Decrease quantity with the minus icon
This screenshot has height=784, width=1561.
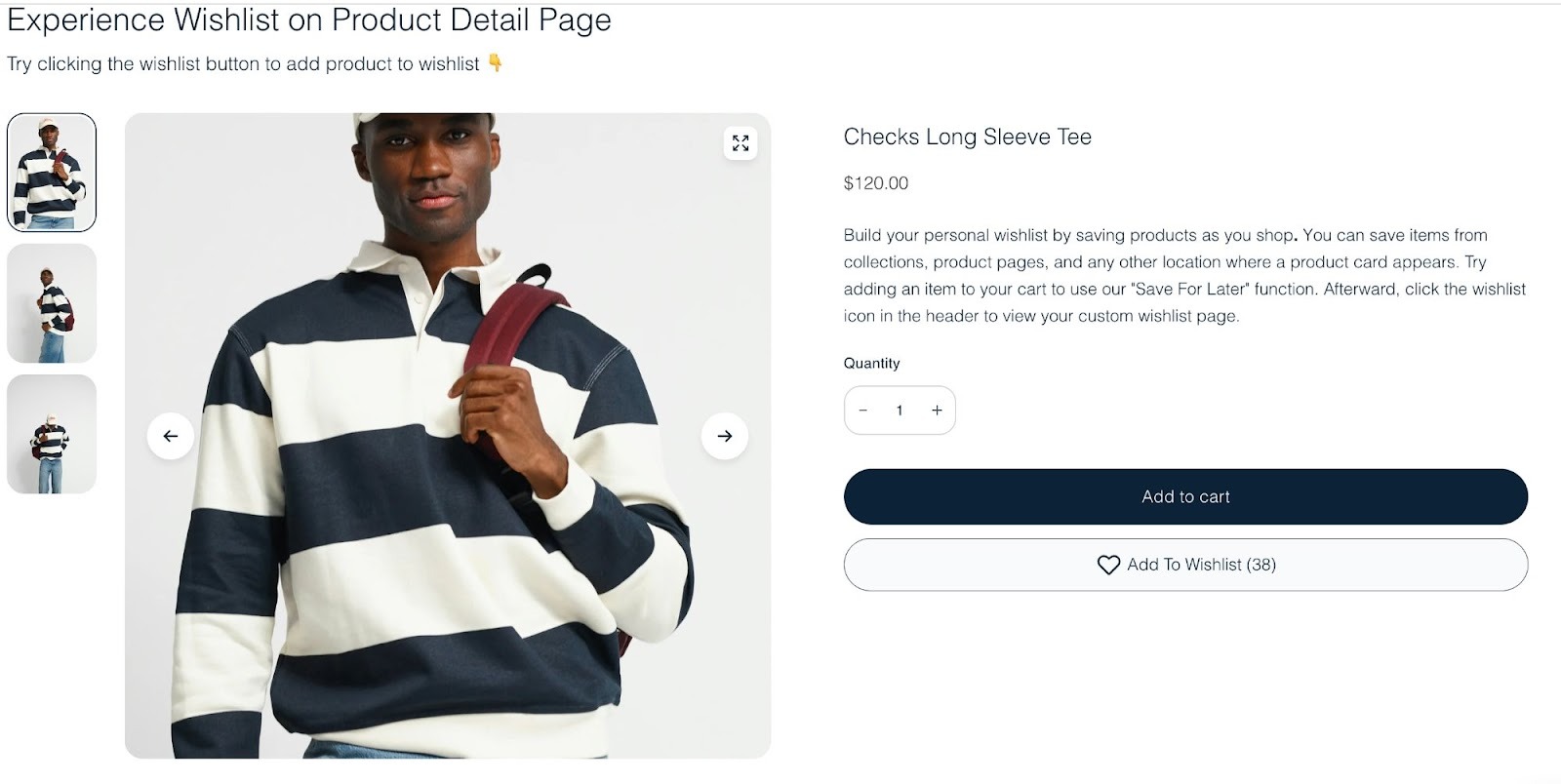[863, 410]
